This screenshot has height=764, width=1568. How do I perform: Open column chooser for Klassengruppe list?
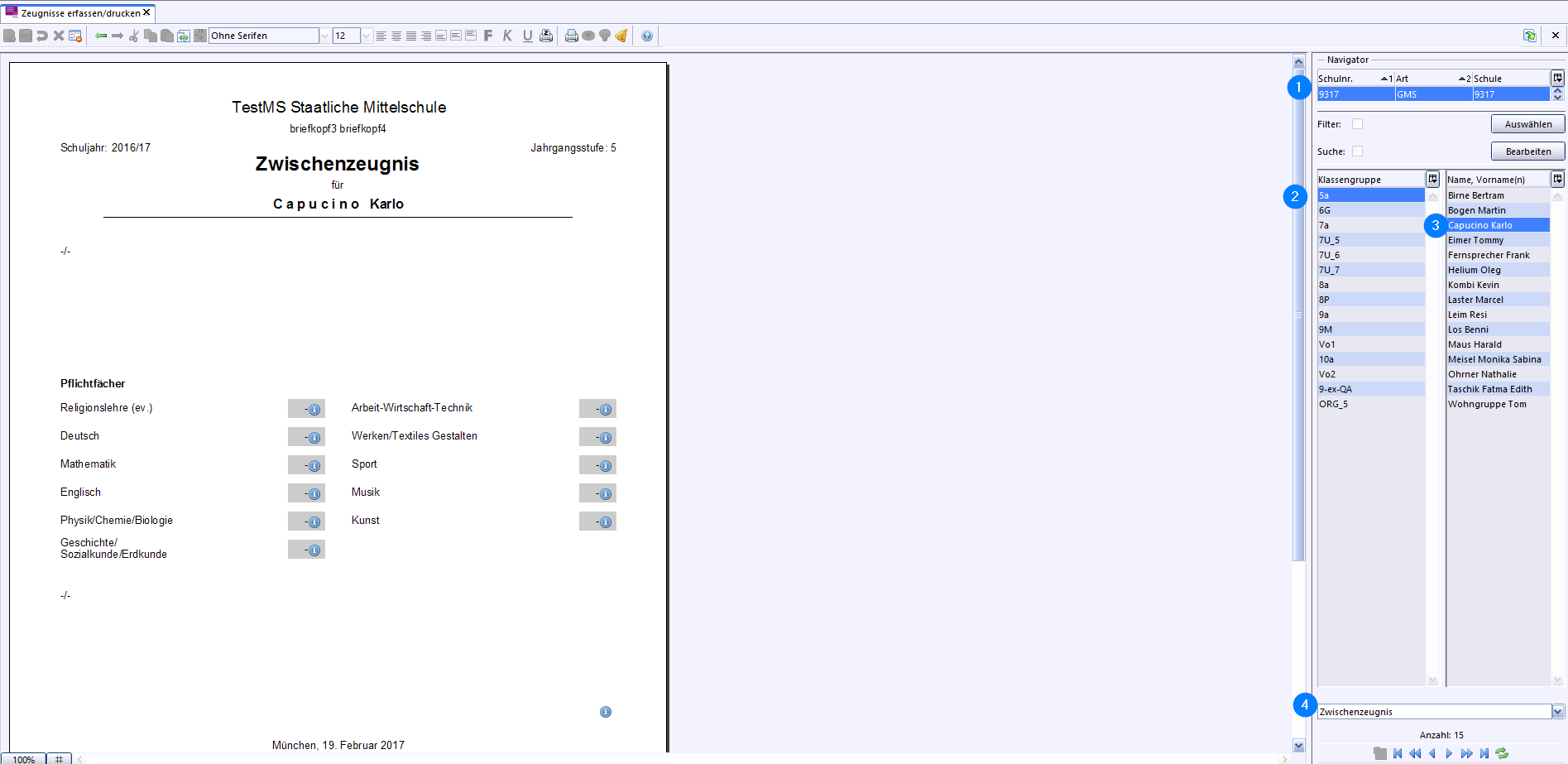click(1432, 179)
